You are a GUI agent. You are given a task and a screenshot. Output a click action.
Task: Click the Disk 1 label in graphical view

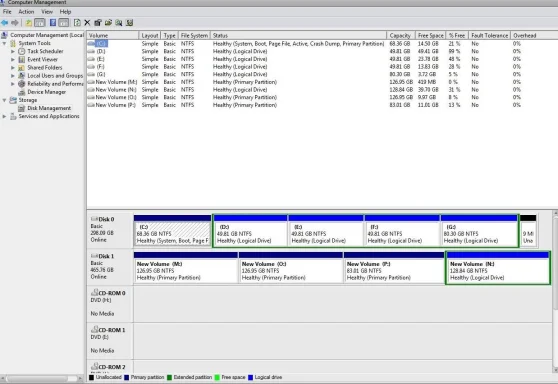pyautogui.click(x=106, y=256)
